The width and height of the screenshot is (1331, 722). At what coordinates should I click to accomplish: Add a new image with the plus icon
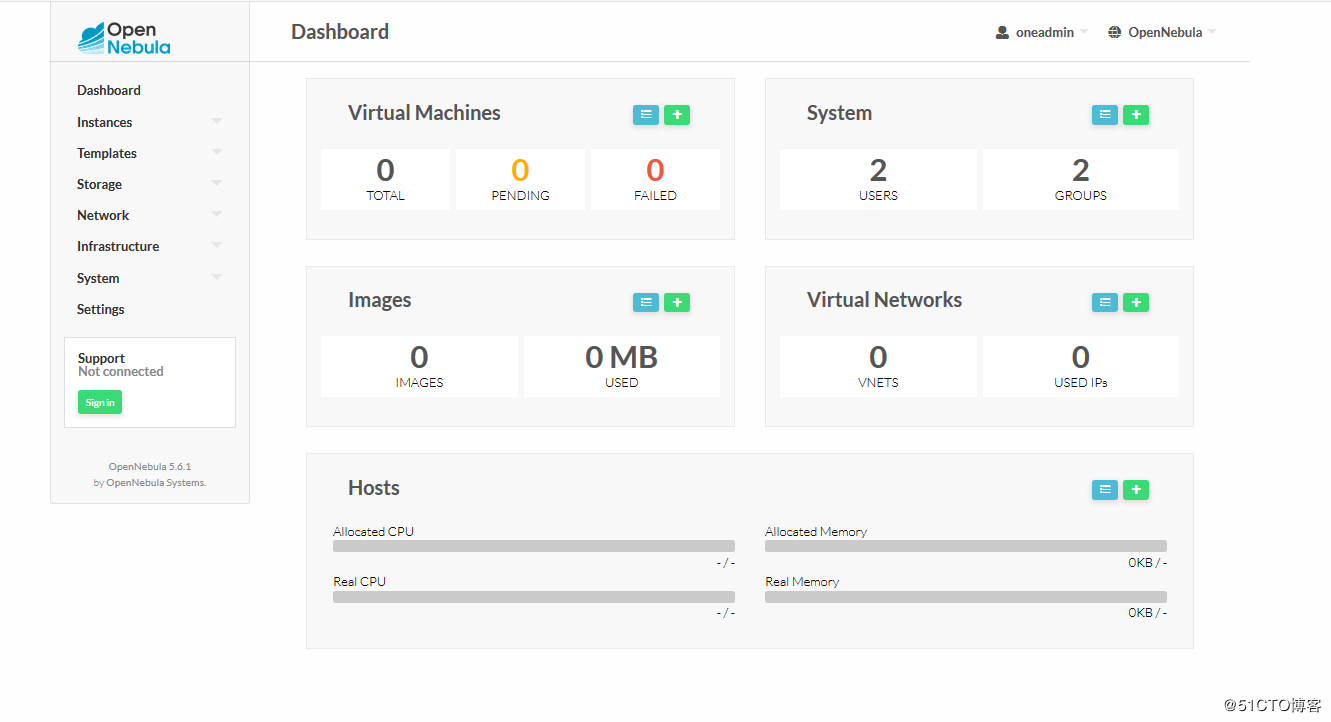click(x=677, y=302)
